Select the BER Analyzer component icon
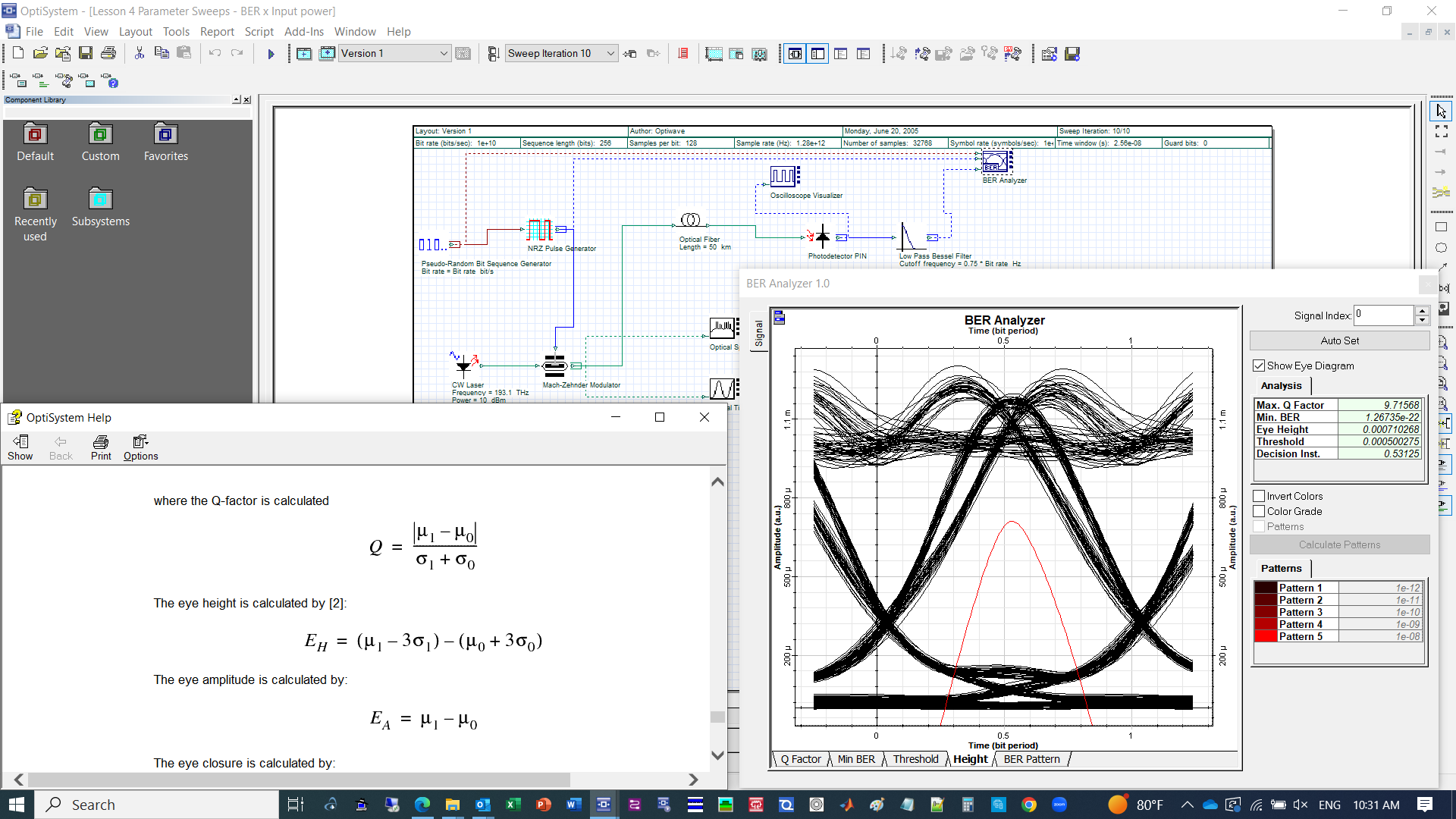Screen dimensions: 1456x819 click(996, 162)
